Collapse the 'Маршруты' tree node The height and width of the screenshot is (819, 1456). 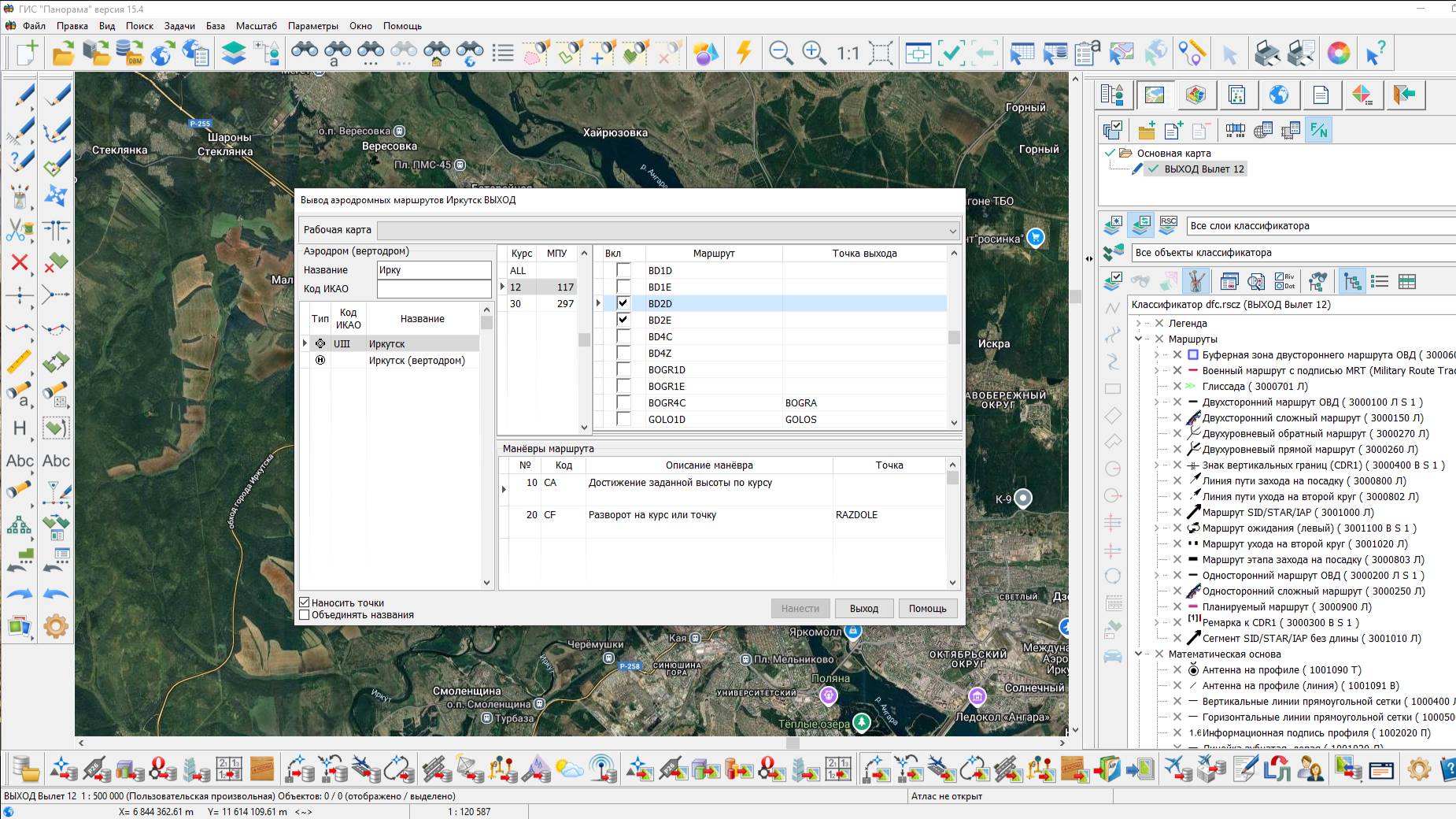pos(1138,339)
